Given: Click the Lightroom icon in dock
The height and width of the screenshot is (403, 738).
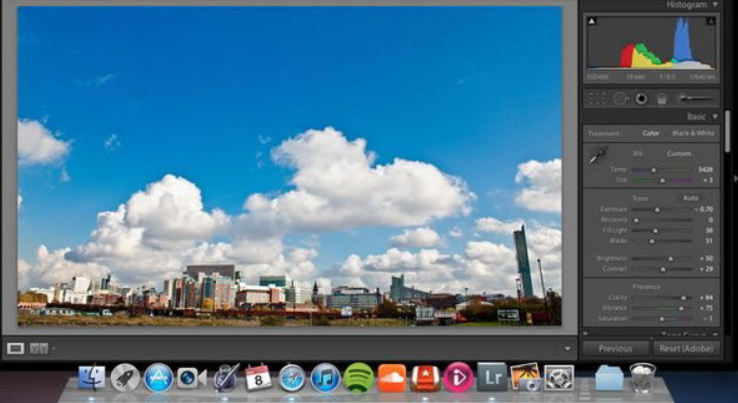Looking at the screenshot, I should pos(491,377).
